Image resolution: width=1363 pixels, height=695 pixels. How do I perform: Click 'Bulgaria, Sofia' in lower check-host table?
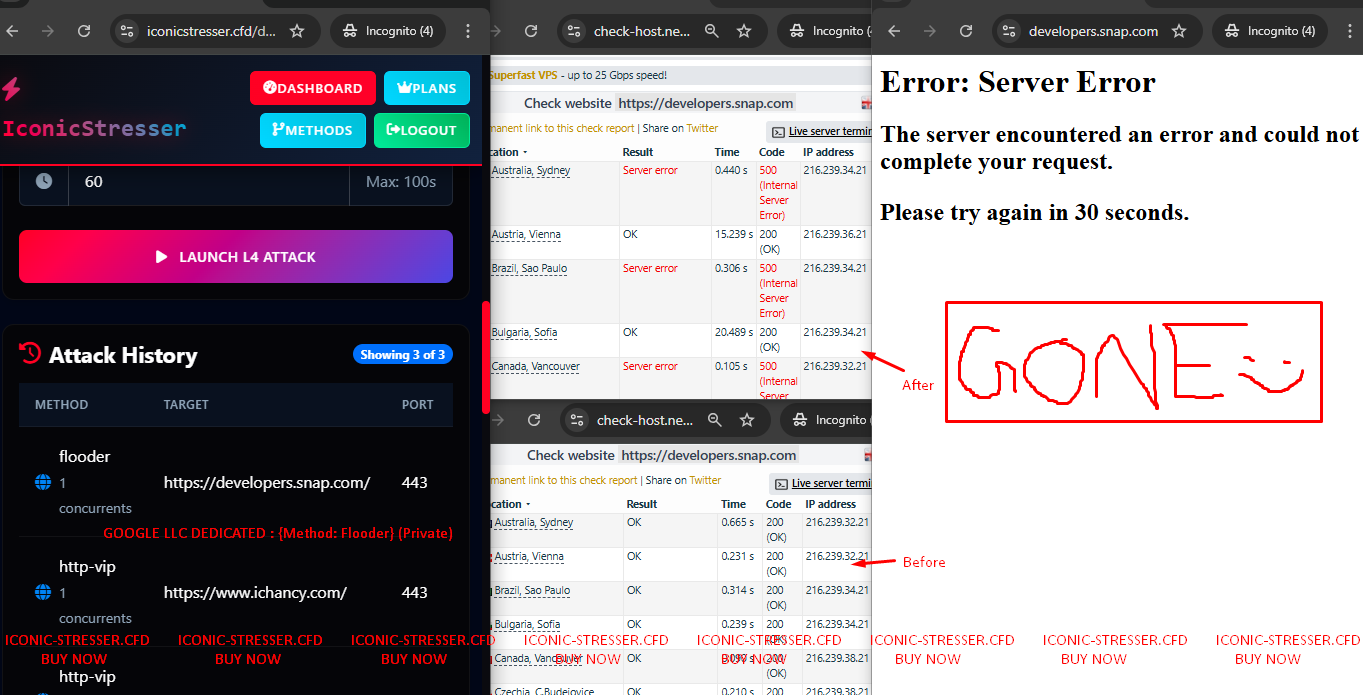(x=525, y=624)
